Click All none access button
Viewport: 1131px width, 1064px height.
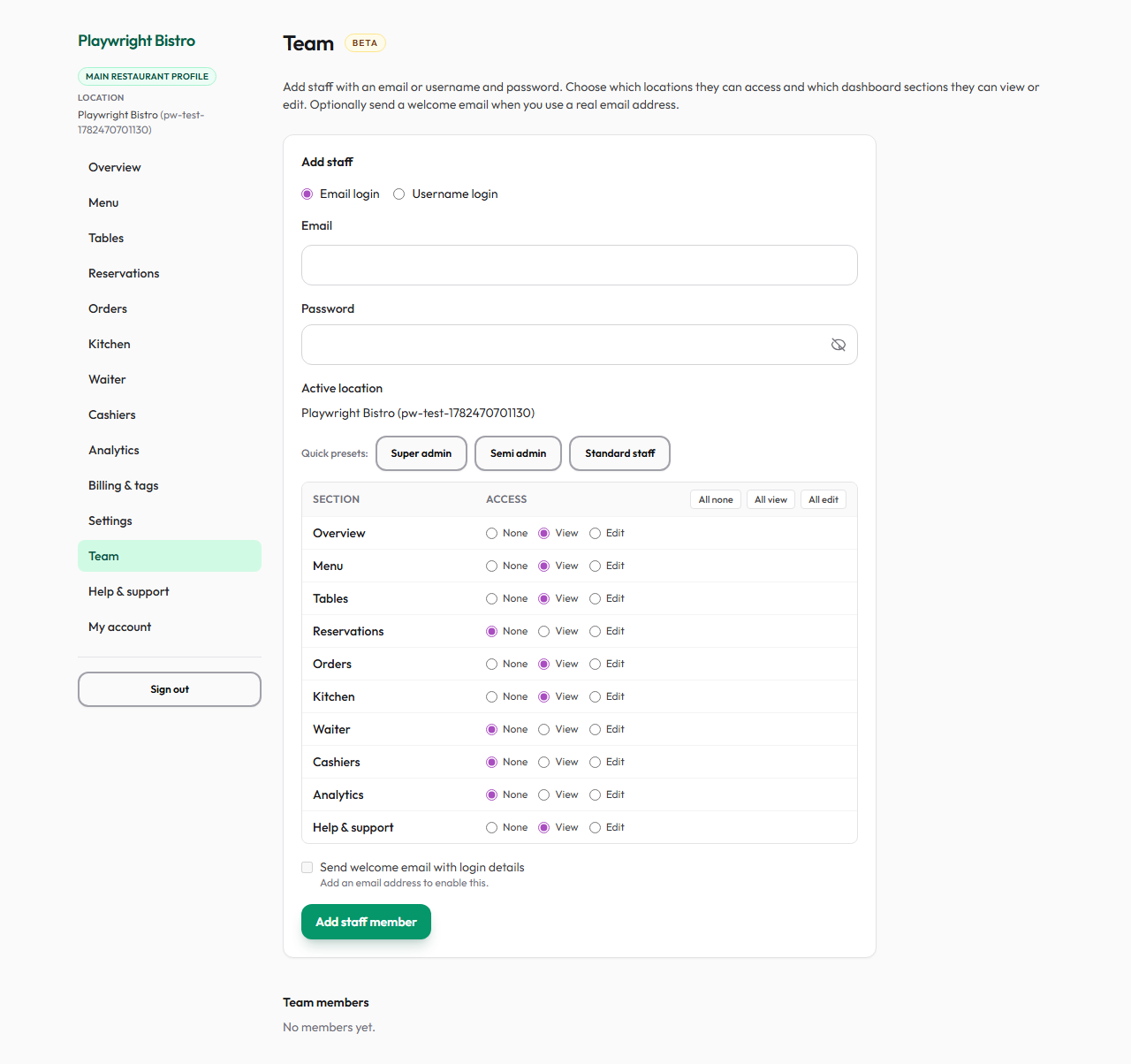716,499
